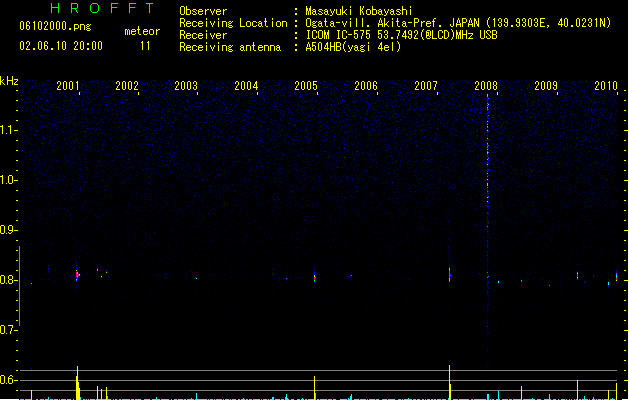
Task: Click the observer name Masayuki Kobayashi
Action: pyautogui.click(x=359, y=11)
